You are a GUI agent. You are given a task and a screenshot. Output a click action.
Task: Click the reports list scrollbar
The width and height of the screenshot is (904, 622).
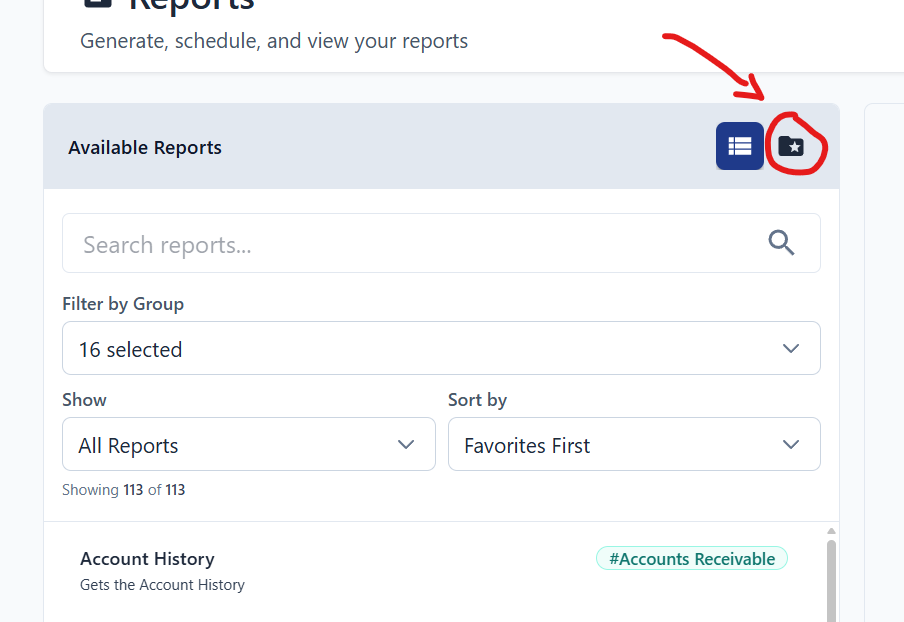pyautogui.click(x=829, y=580)
